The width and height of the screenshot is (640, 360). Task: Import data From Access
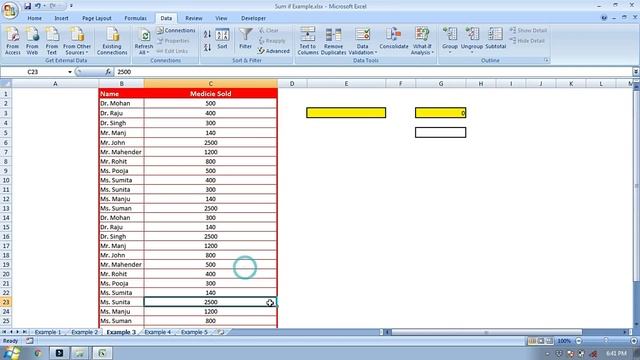coord(13,41)
